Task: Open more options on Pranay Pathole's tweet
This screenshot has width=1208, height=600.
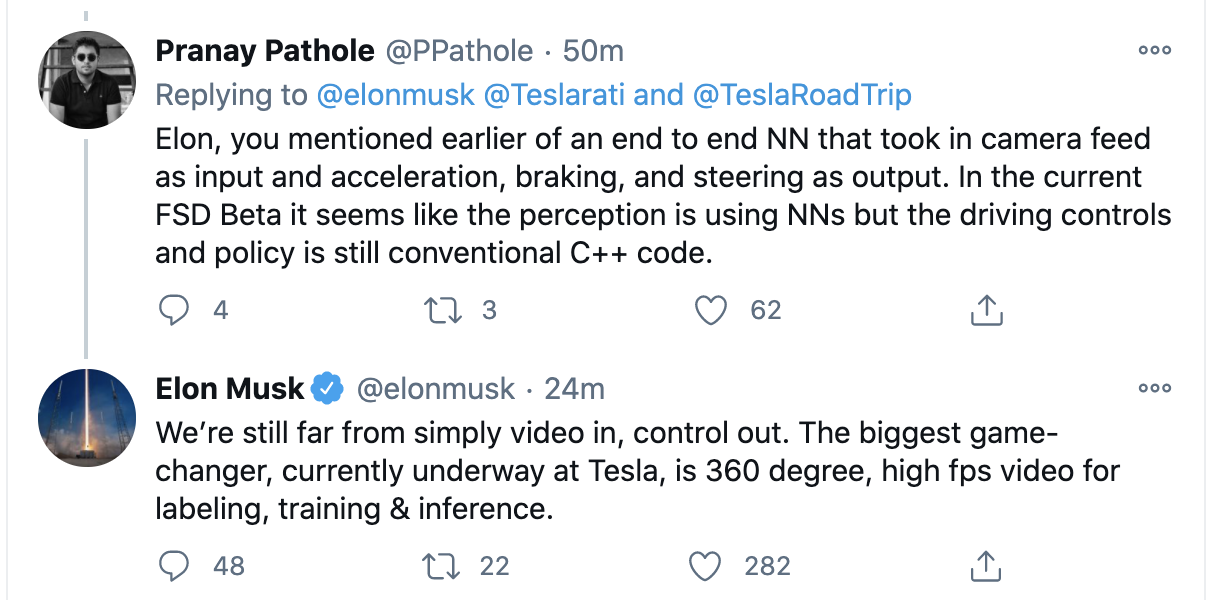Action: 1154,50
